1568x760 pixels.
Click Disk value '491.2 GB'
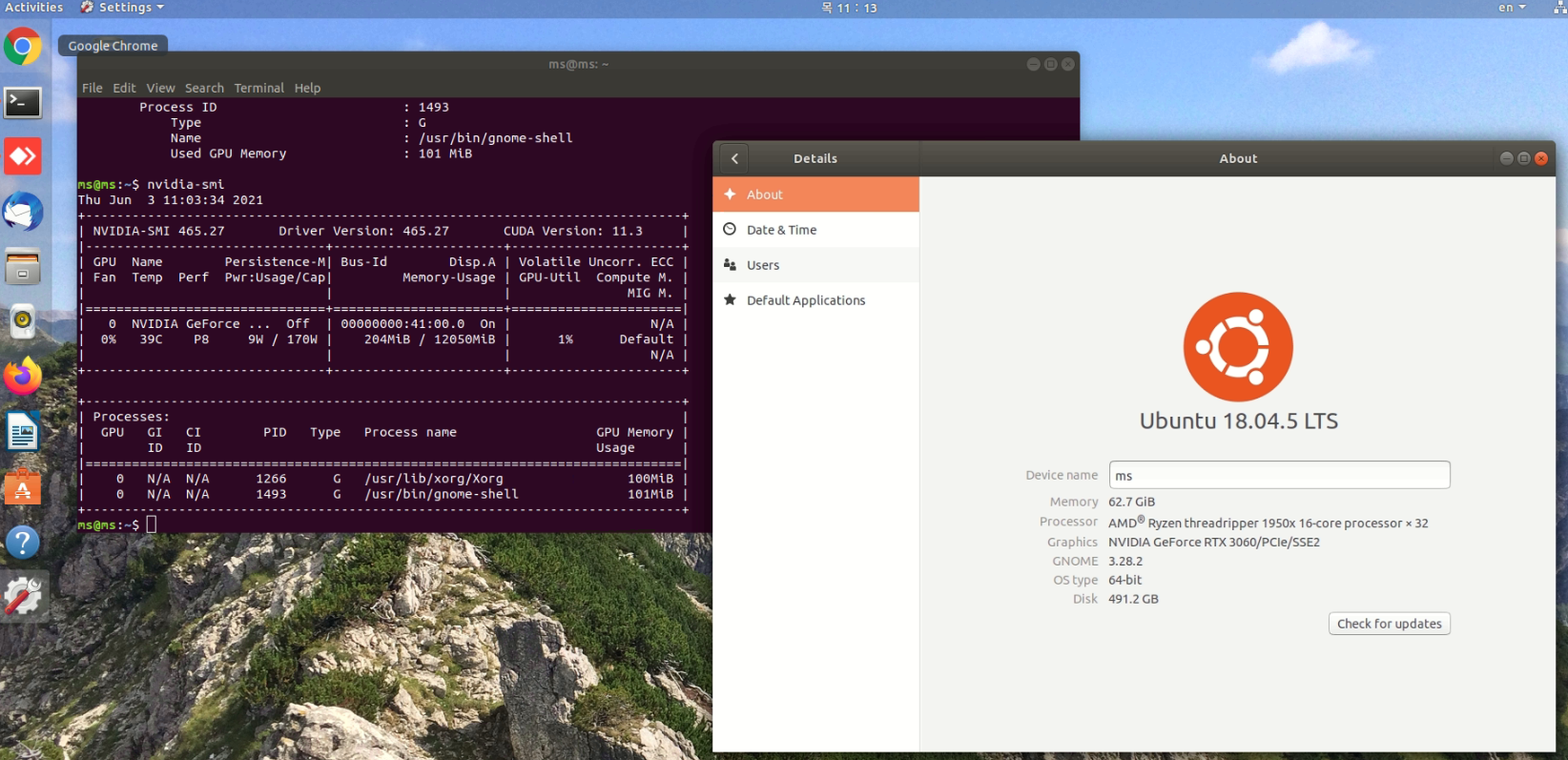tap(1133, 599)
